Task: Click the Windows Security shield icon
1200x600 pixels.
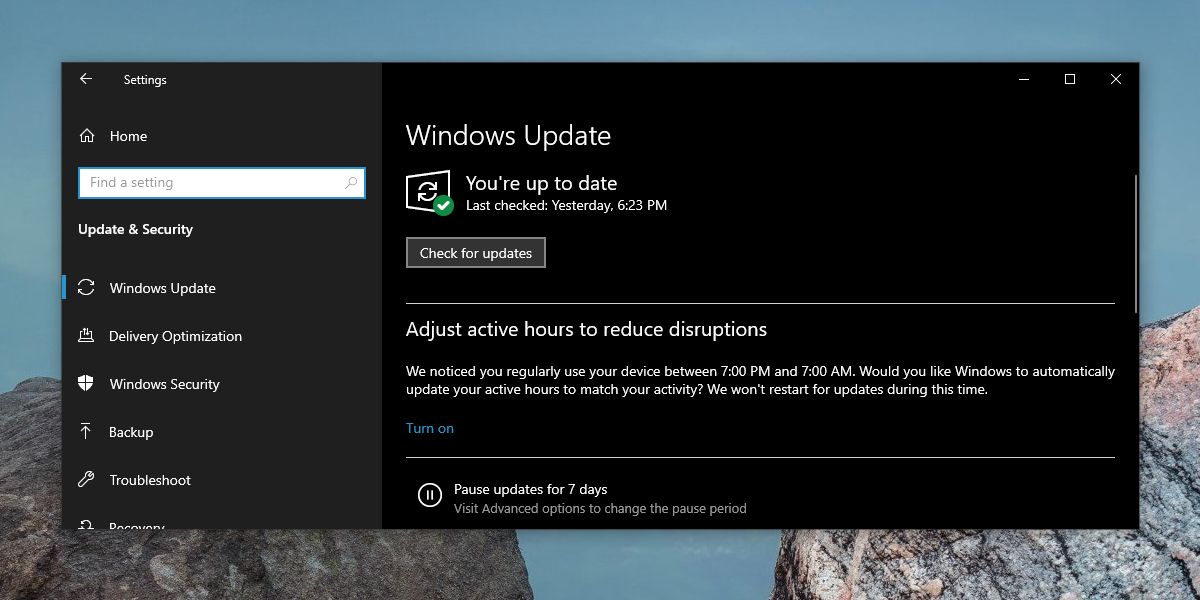Action: [86, 384]
